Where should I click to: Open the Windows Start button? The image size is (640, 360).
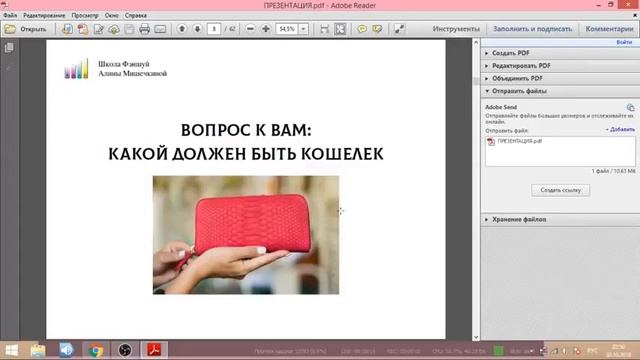click(x=11, y=350)
